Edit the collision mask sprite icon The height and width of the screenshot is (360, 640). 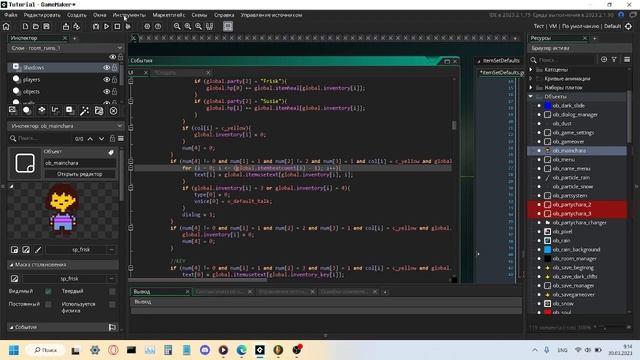pos(14,279)
